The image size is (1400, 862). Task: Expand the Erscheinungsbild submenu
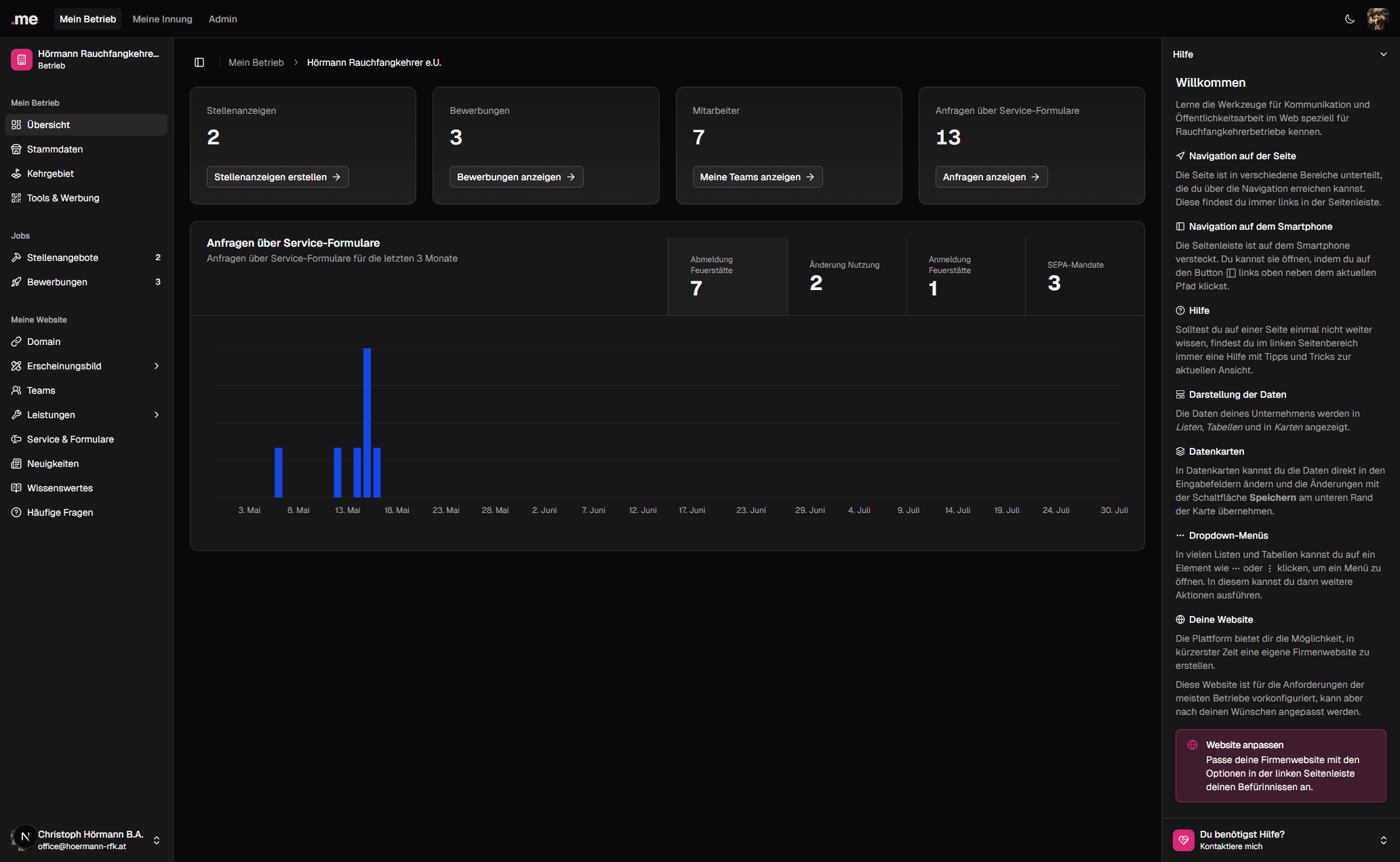[x=157, y=366]
